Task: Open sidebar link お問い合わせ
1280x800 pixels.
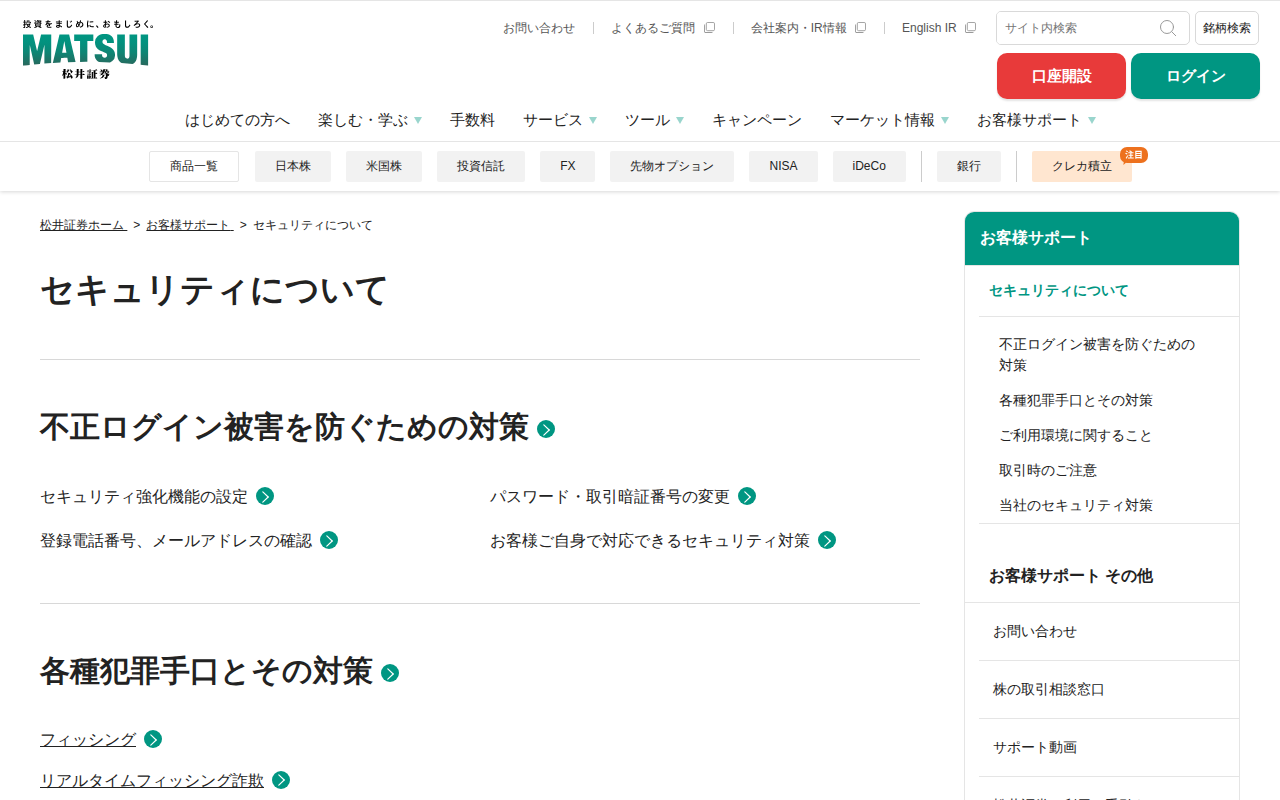Action: 1035,632
